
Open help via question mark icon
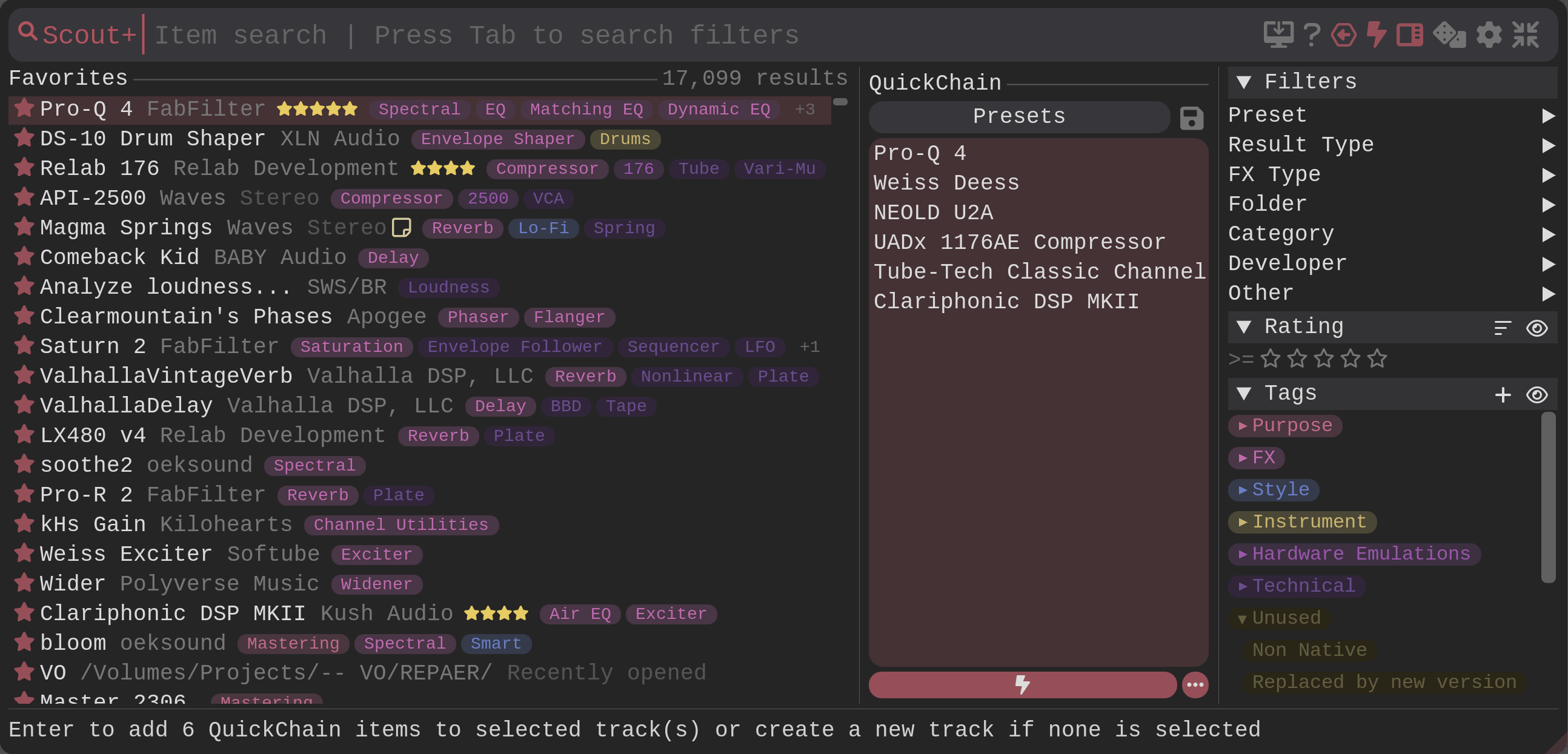(1312, 35)
